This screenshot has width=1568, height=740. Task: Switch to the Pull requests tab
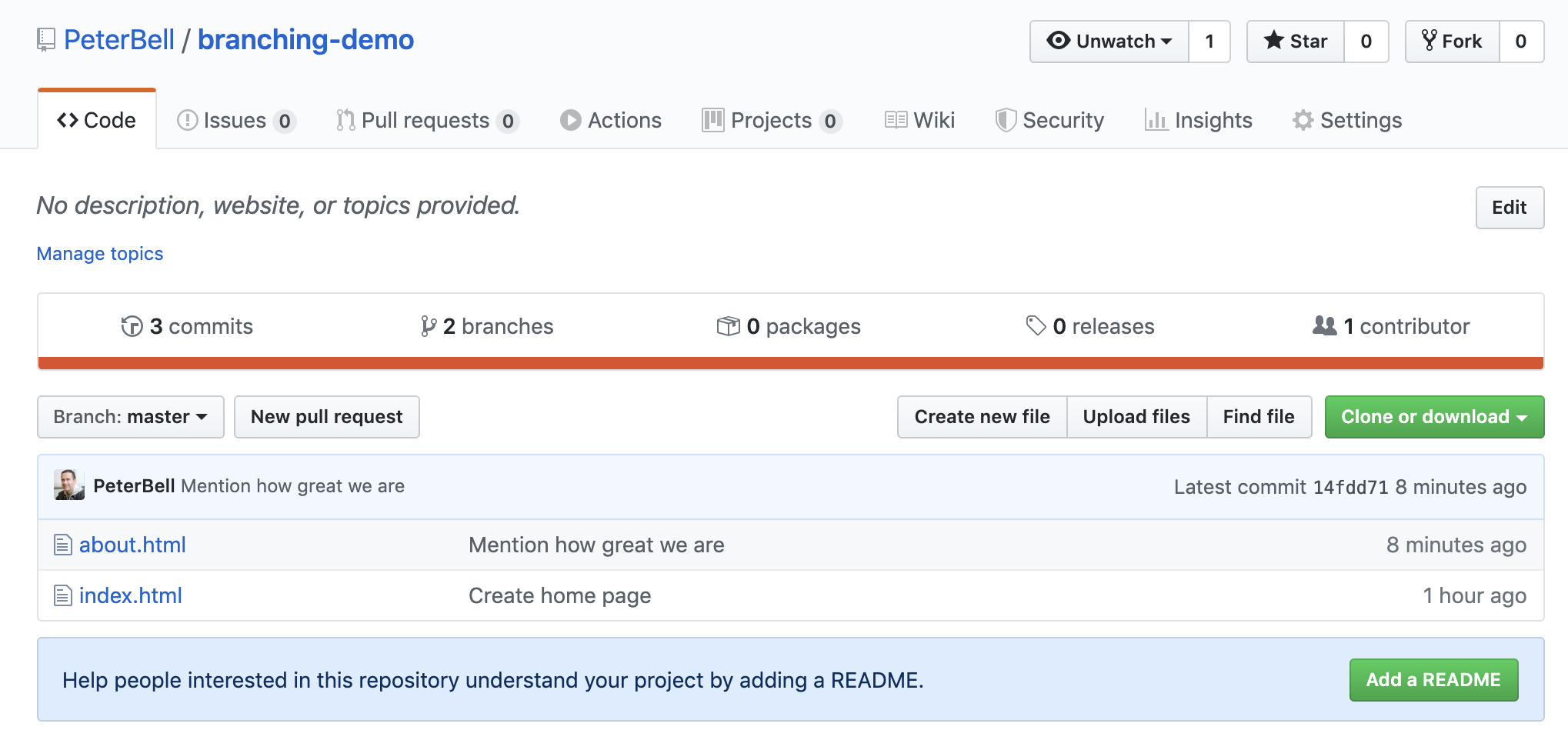[427, 121]
